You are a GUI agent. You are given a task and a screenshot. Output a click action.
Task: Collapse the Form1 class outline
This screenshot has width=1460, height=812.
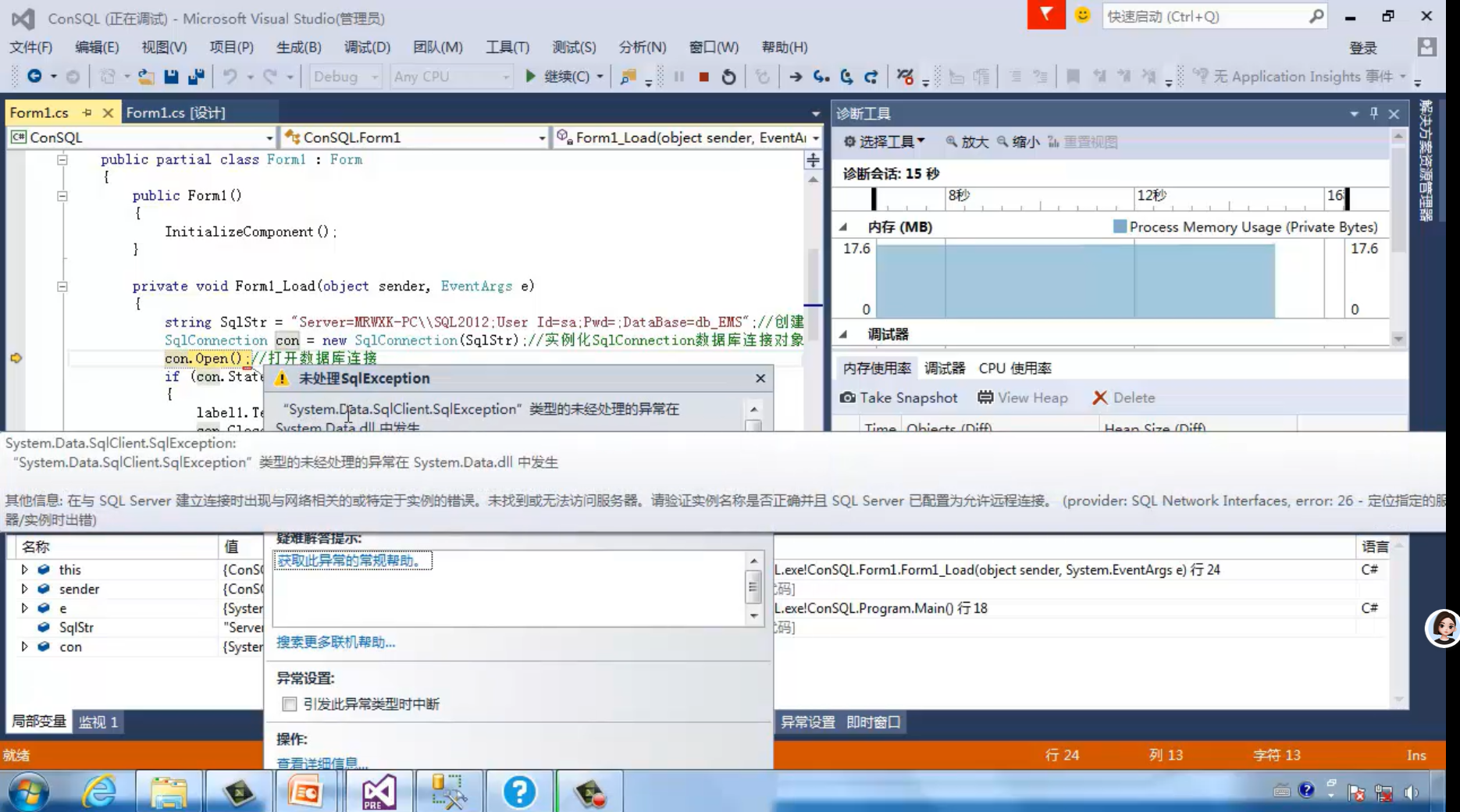(62, 160)
